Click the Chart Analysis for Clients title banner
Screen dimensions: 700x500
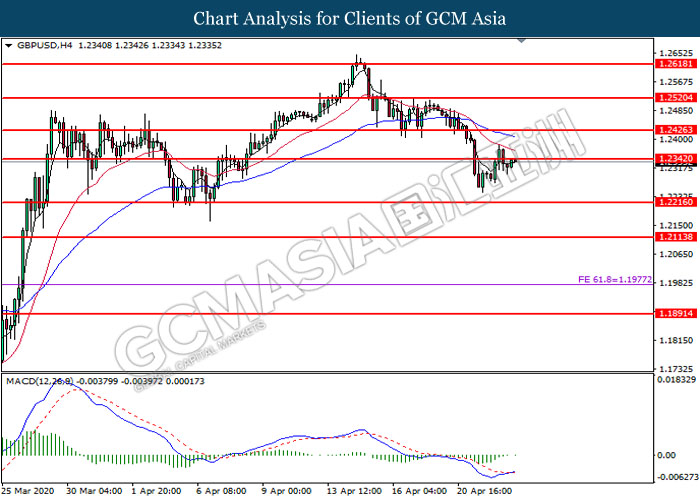[x=350, y=18]
